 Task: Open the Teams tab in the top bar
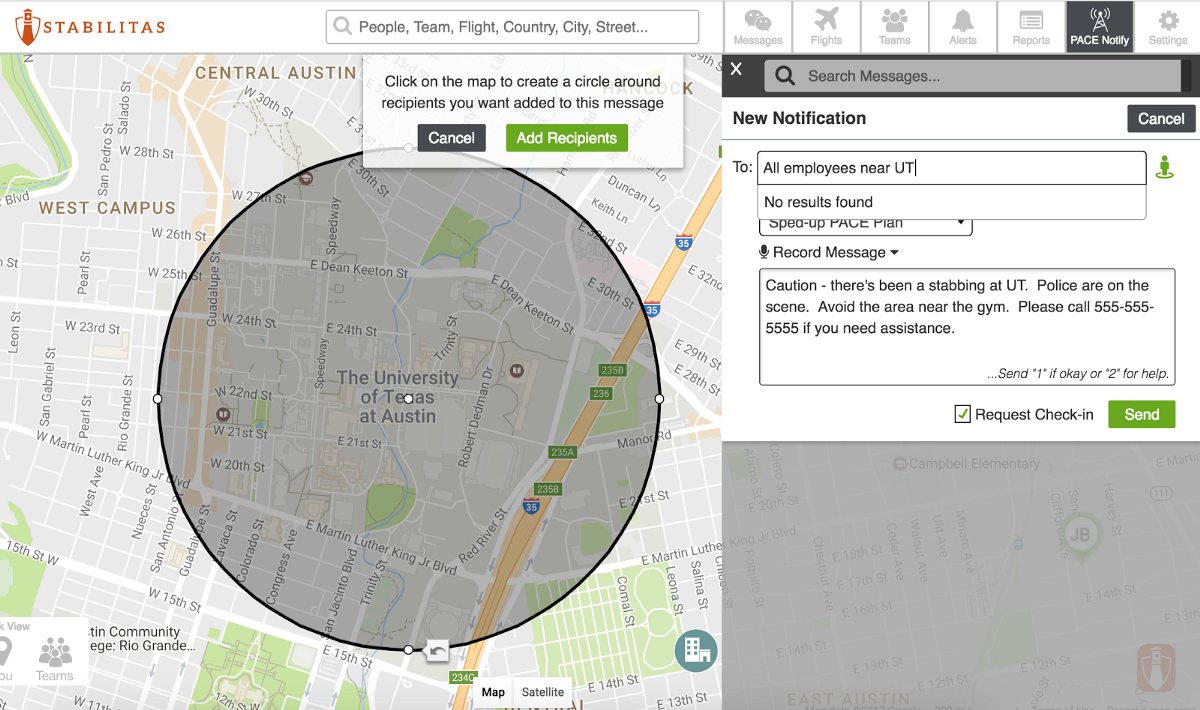894,27
